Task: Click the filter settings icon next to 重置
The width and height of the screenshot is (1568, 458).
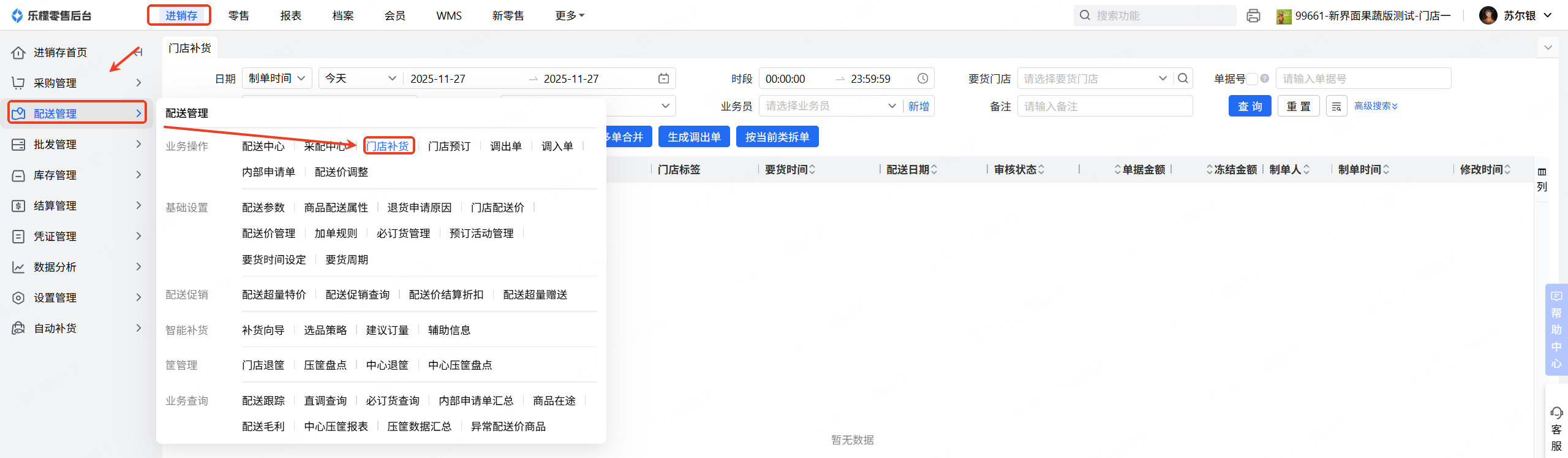Action: coord(1336,107)
